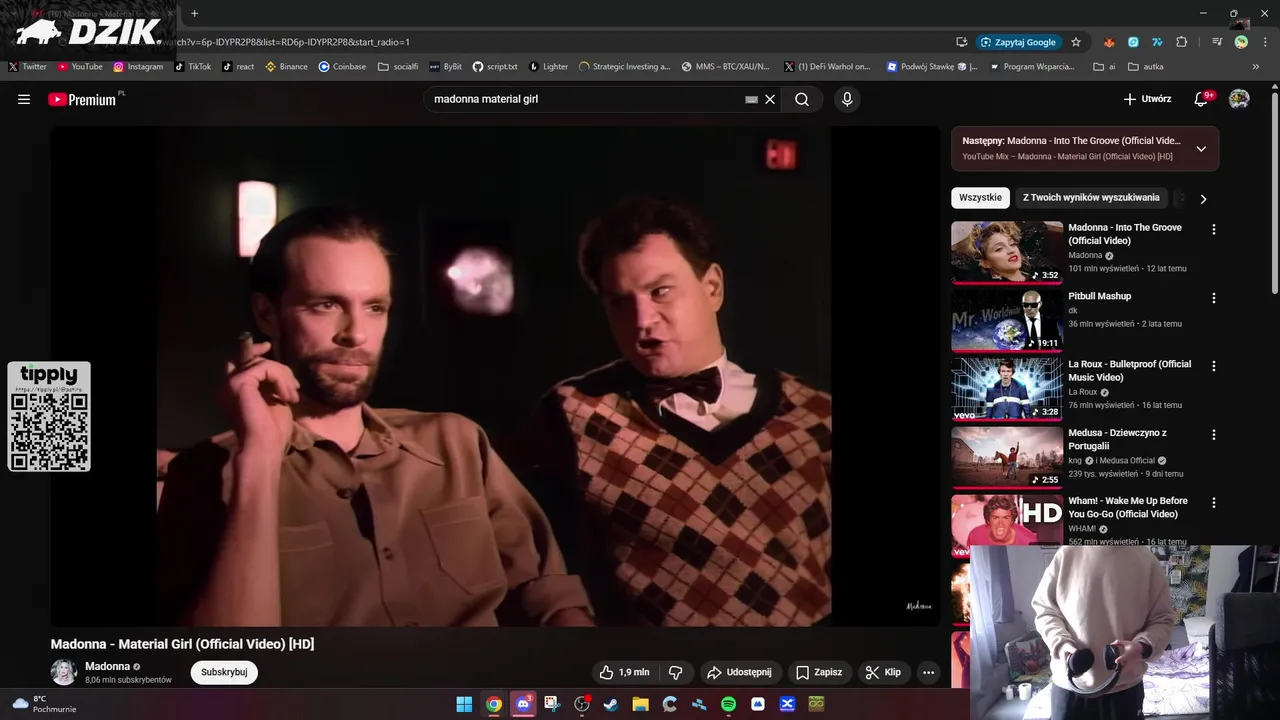Screen dimensions: 1280x720
Task: Open the Coinbase bookmark
Action: 342,67
